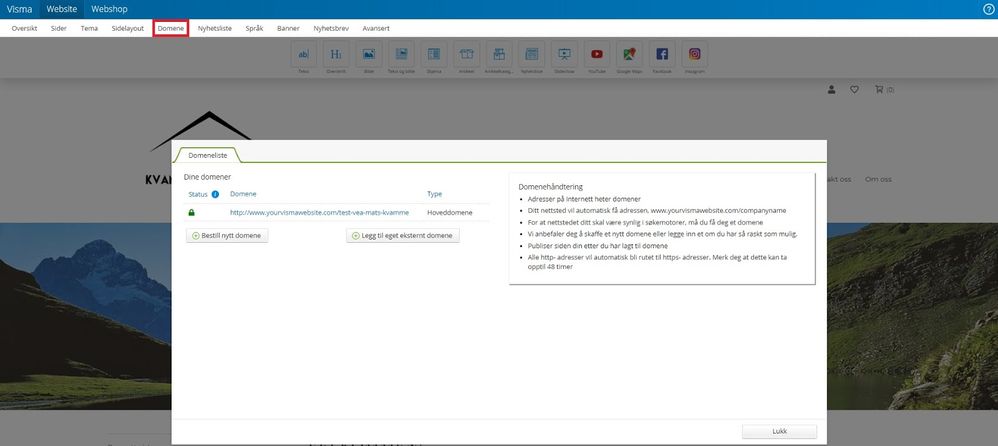Image resolution: width=998 pixels, height=446 pixels.
Task: Open the Sider menu item
Action: (x=59, y=29)
